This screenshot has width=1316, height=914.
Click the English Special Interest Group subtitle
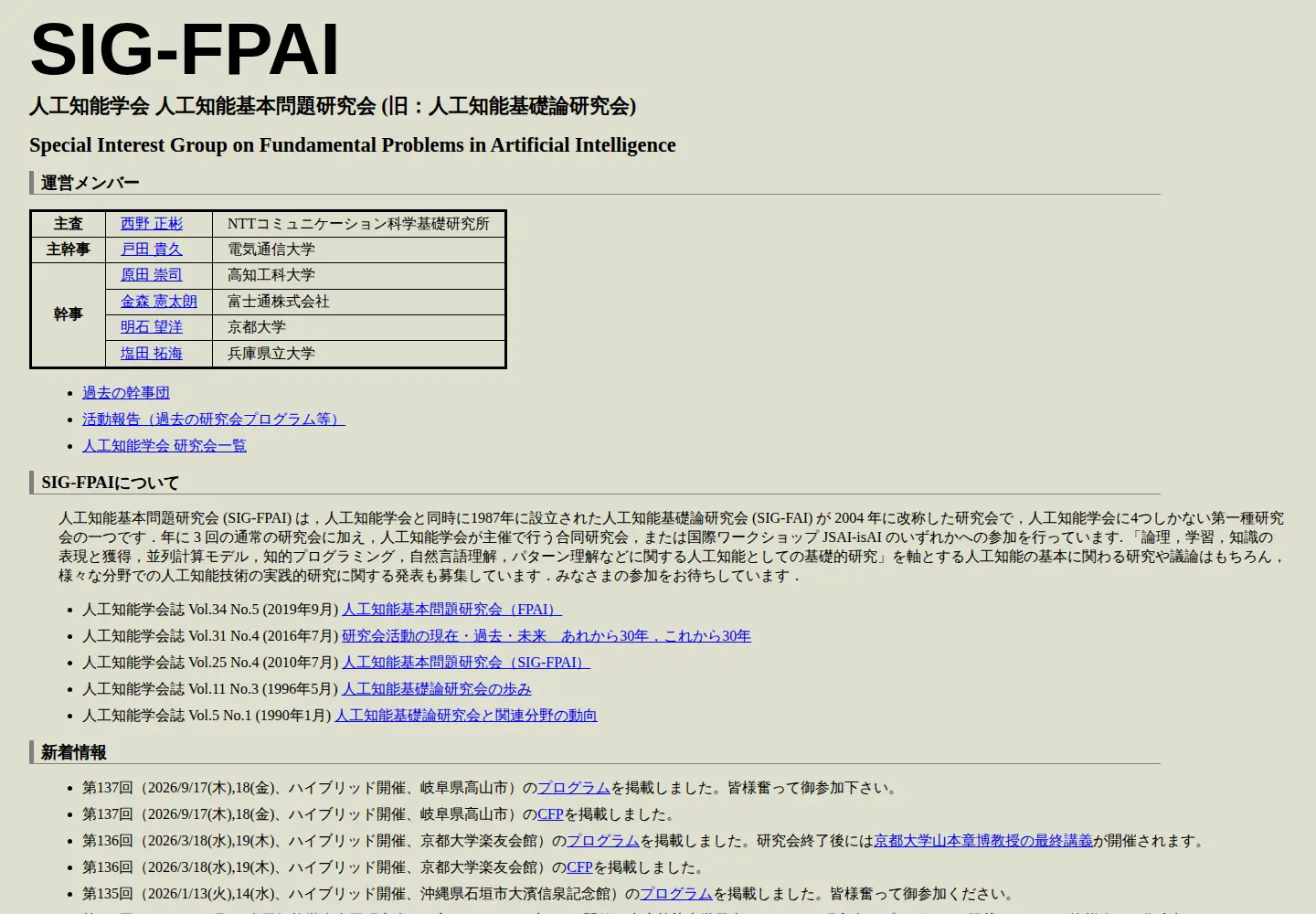click(353, 145)
